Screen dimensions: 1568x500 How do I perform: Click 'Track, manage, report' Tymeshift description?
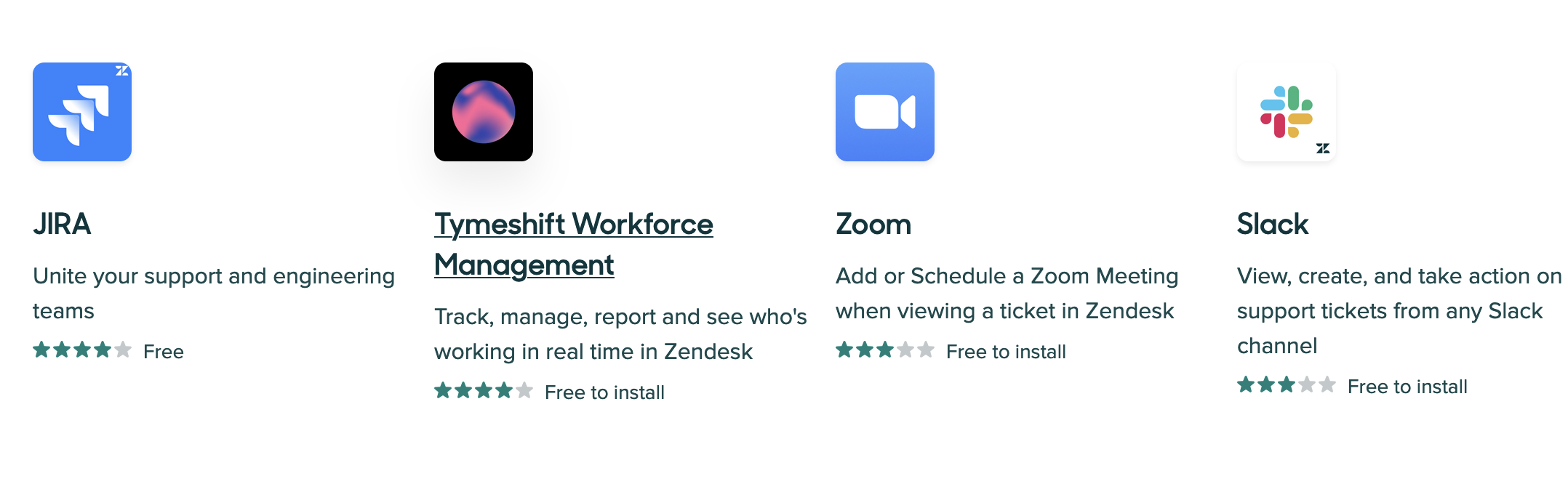(620, 334)
